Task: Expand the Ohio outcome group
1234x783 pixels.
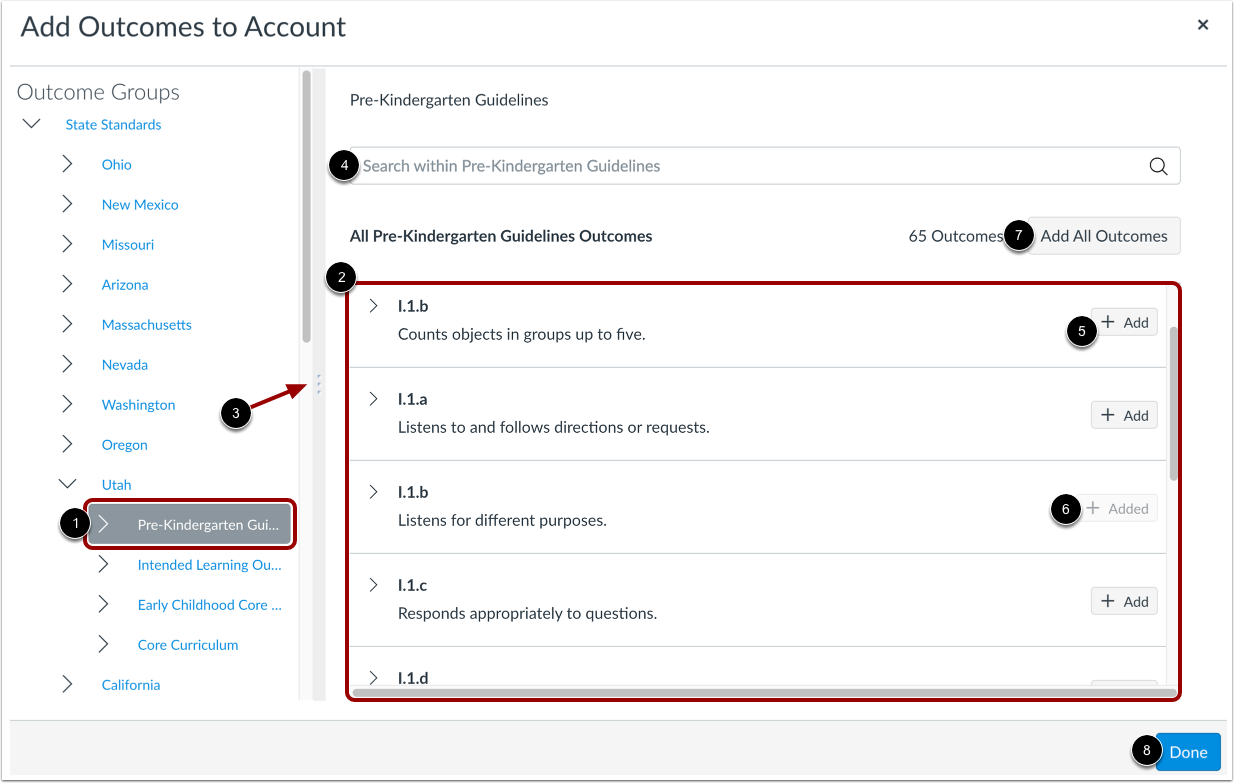Action: (x=67, y=164)
